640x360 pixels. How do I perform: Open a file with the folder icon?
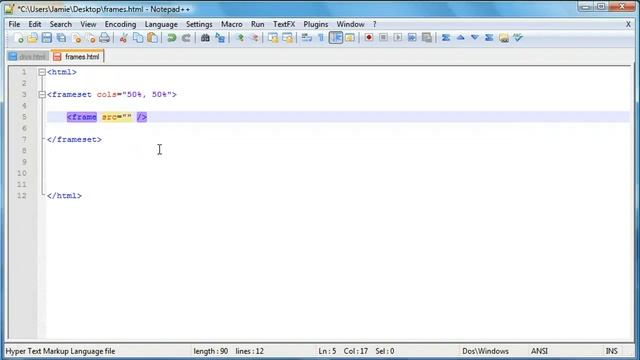[33, 38]
